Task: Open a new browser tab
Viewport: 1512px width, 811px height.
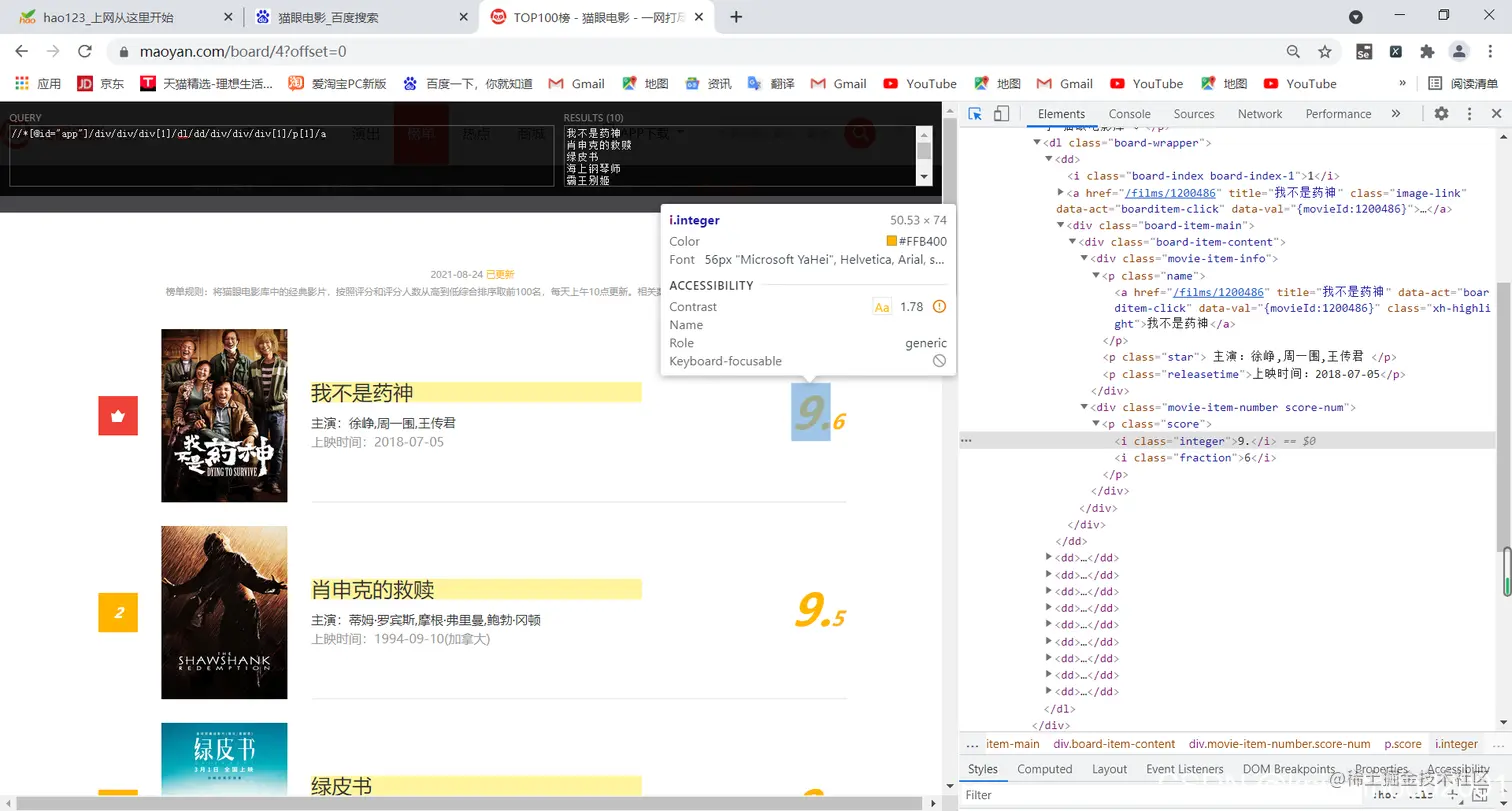Action: [736, 16]
